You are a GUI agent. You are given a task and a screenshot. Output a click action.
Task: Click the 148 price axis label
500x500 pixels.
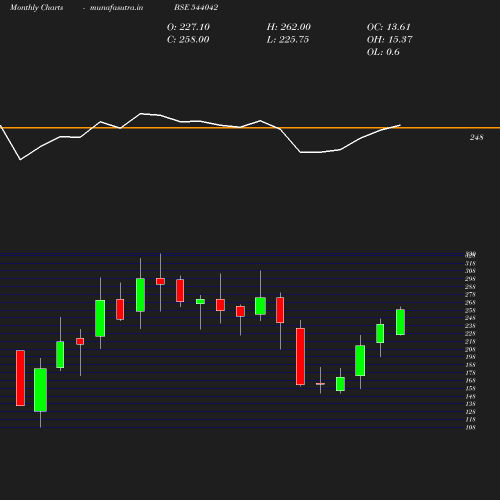[470, 396]
